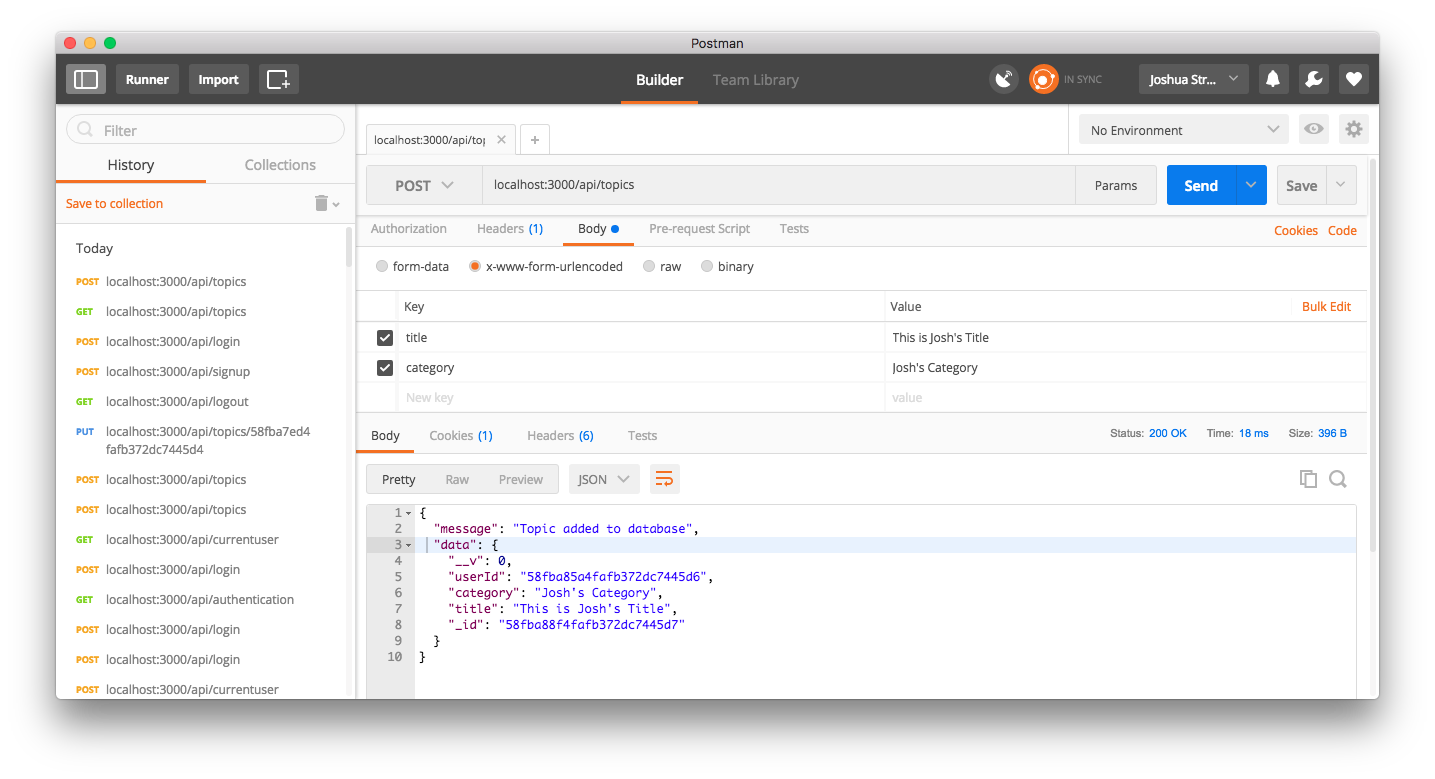
Task: Click the history list scrollbar
Action: [349, 246]
